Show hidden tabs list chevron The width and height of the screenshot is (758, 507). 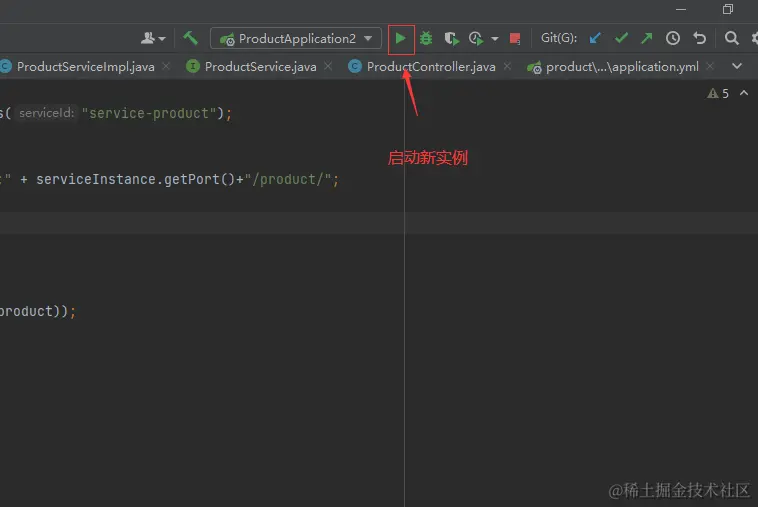(x=737, y=66)
